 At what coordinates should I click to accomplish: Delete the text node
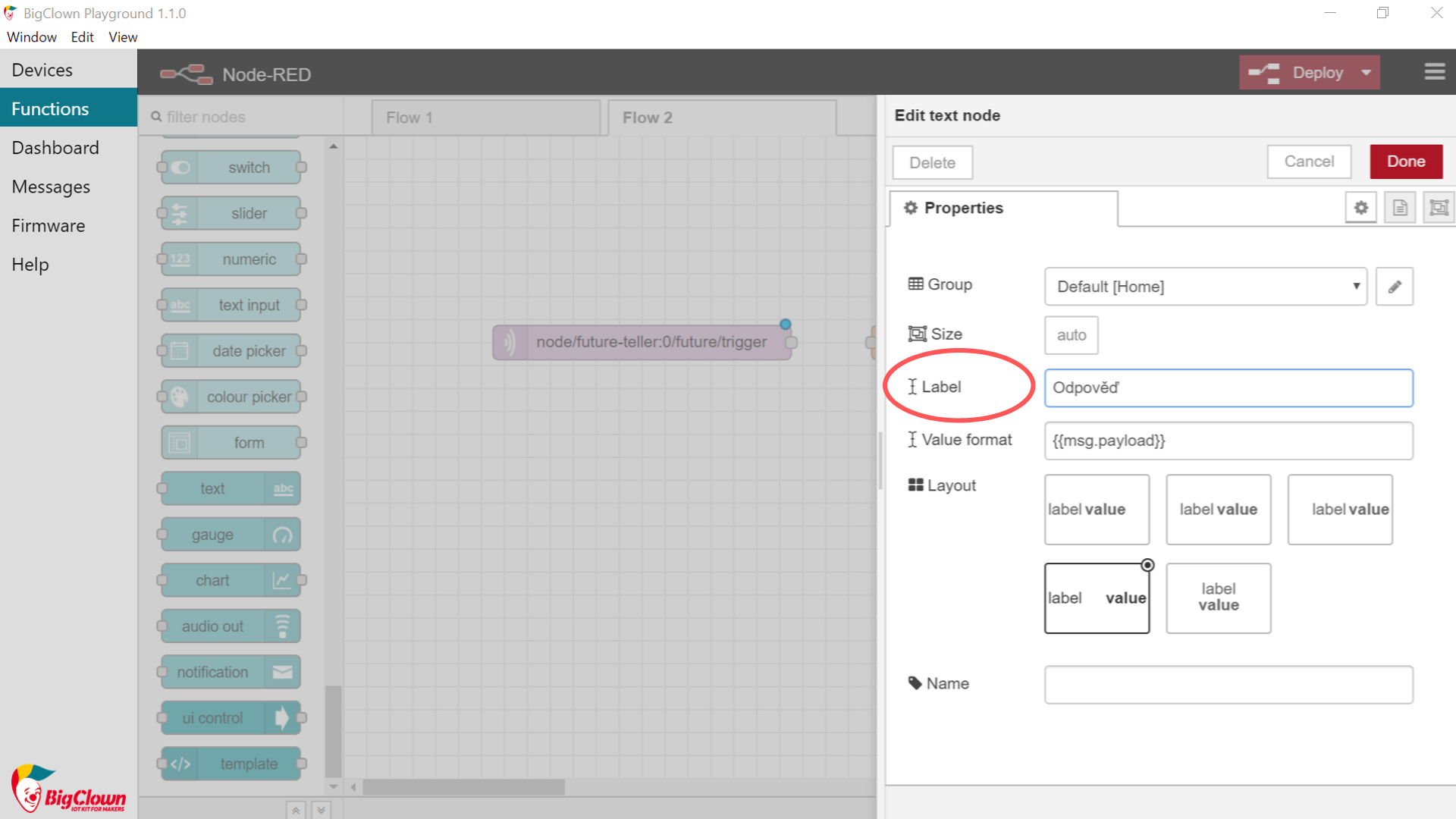tap(932, 162)
